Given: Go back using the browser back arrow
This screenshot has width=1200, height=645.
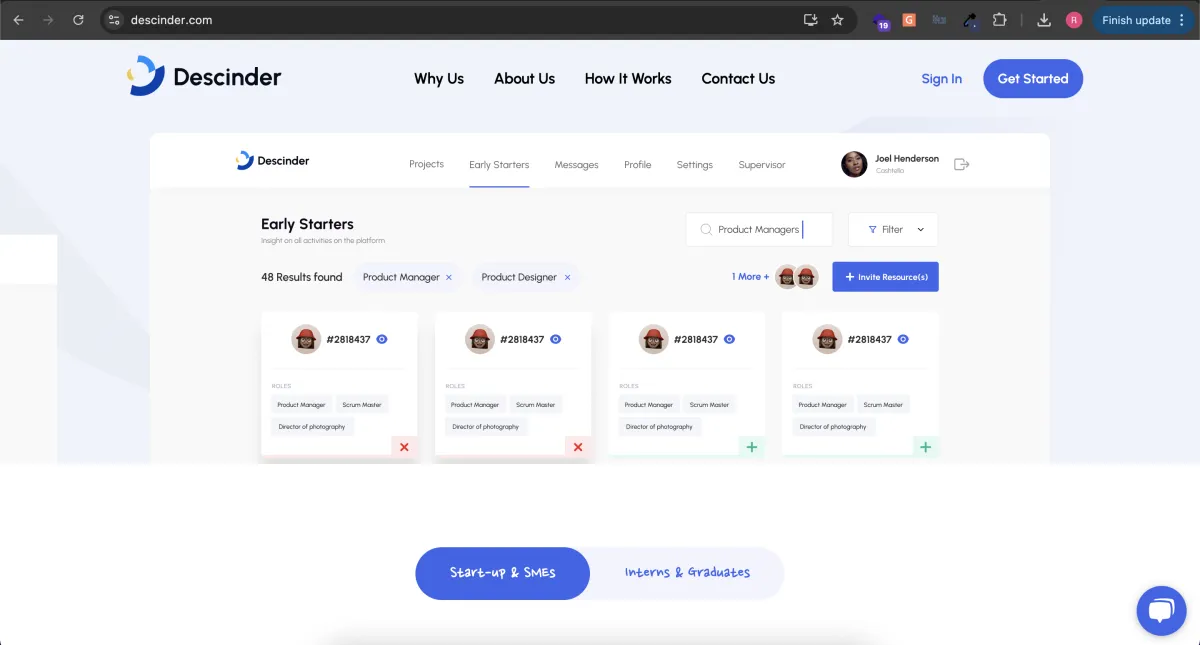Looking at the screenshot, I should [19, 20].
